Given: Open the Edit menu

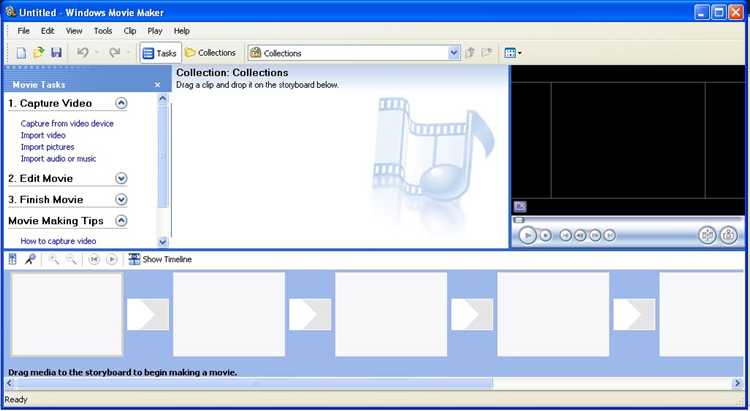Looking at the screenshot, I should tap(47, 31).
